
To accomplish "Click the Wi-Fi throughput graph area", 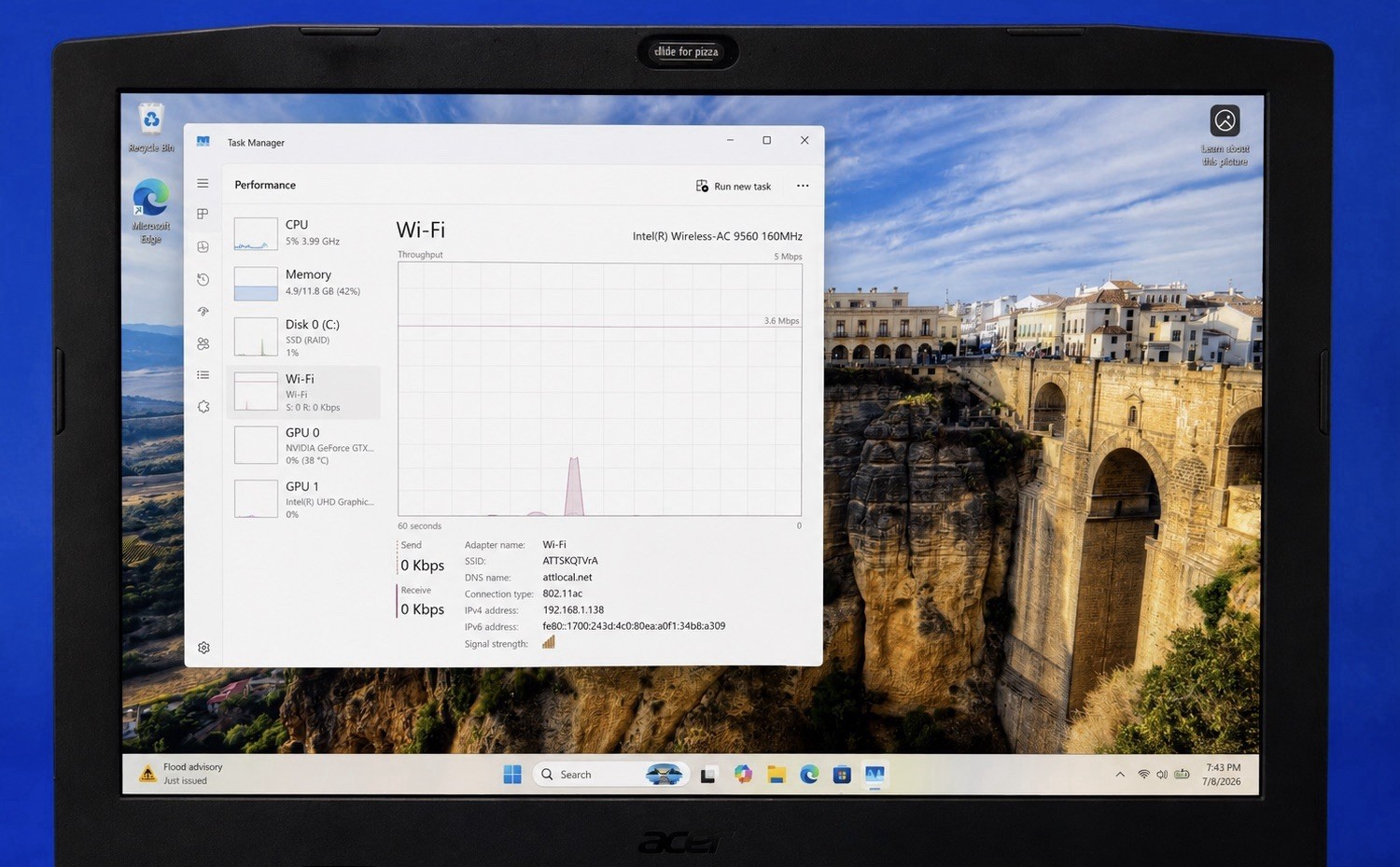I will tap(599, 389).
